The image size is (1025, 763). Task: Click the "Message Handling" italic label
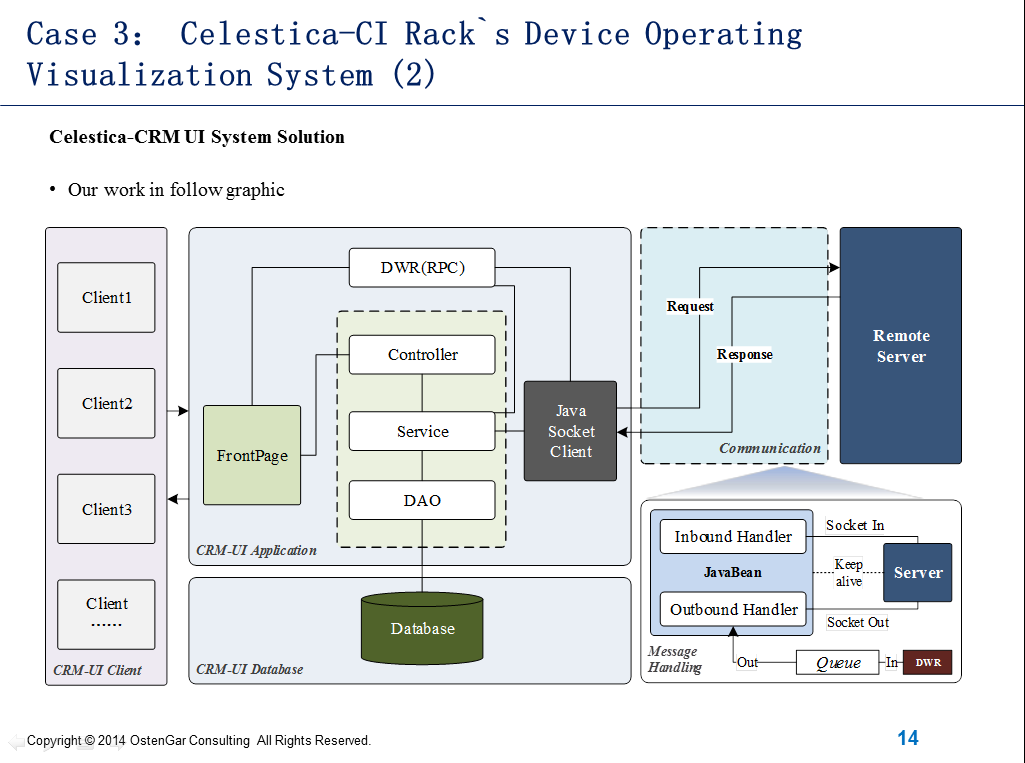tap(675, 659)
